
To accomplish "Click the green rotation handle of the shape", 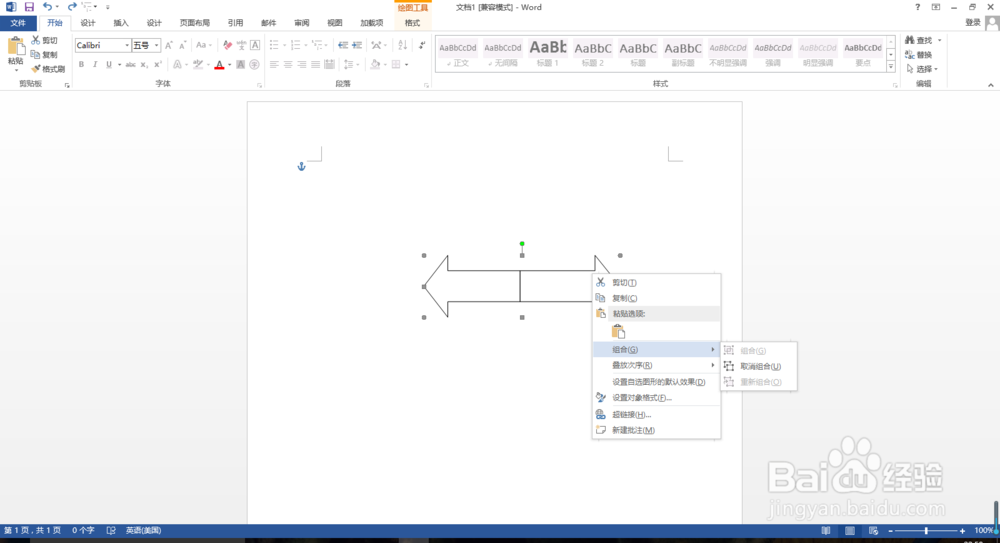I will [522, 244].
